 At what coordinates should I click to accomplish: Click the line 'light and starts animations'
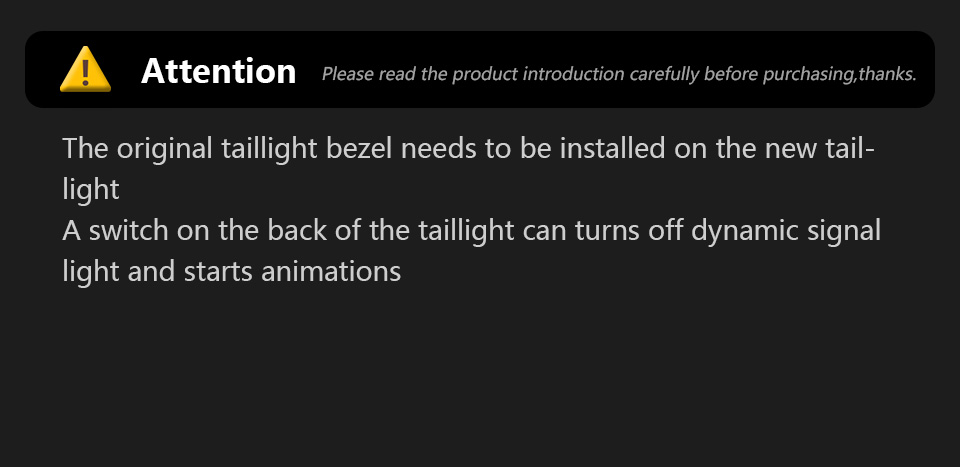[231, 271]
